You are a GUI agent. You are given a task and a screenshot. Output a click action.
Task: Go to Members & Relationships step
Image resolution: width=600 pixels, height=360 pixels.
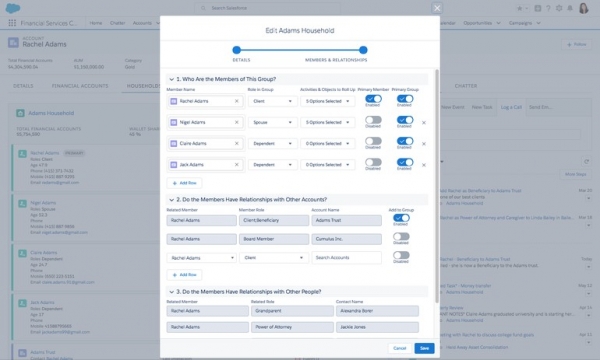363,50
